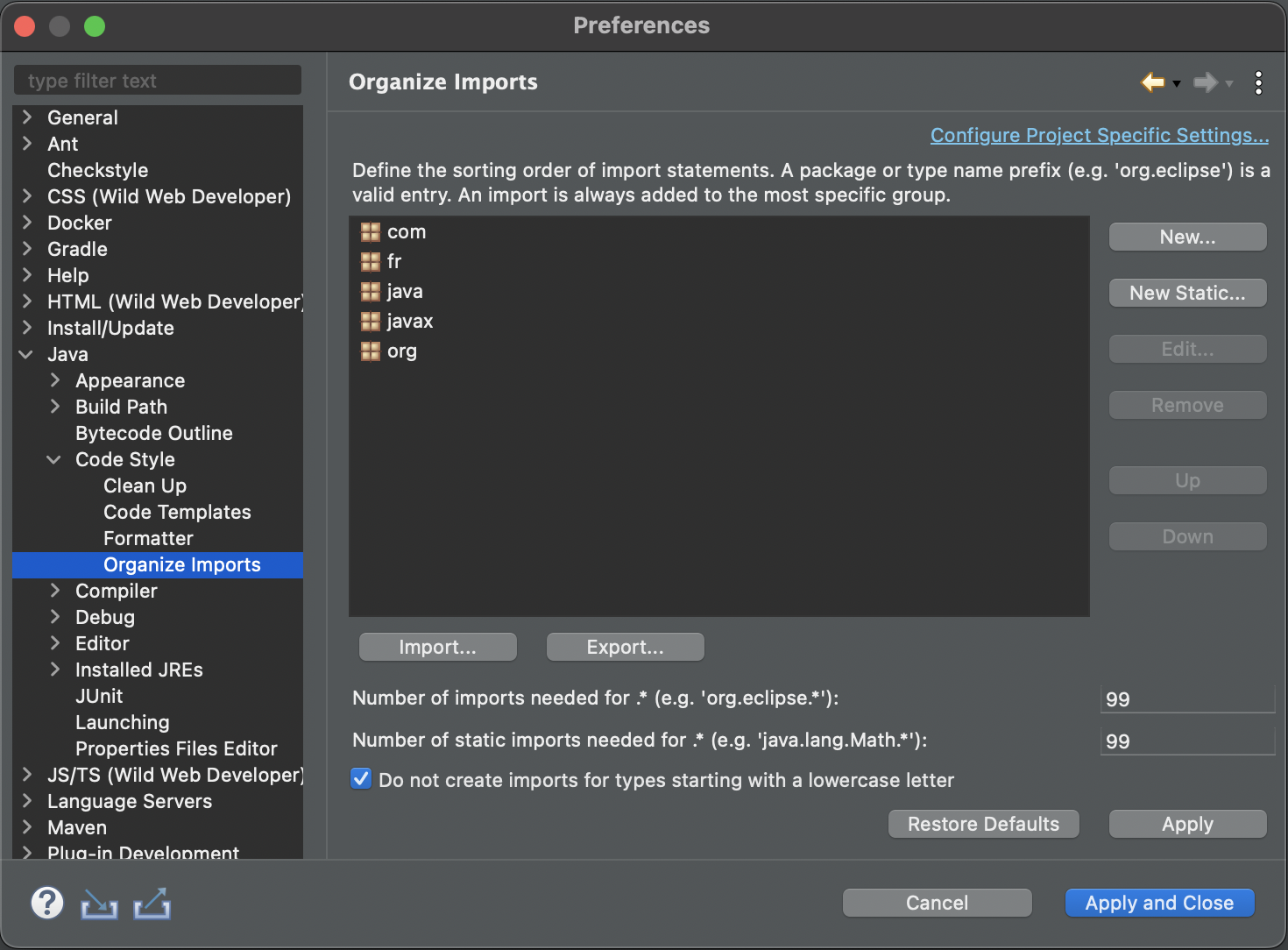1288x950 pixels.
Task: Select Clean Up in the sidebar
Action: 145,486
